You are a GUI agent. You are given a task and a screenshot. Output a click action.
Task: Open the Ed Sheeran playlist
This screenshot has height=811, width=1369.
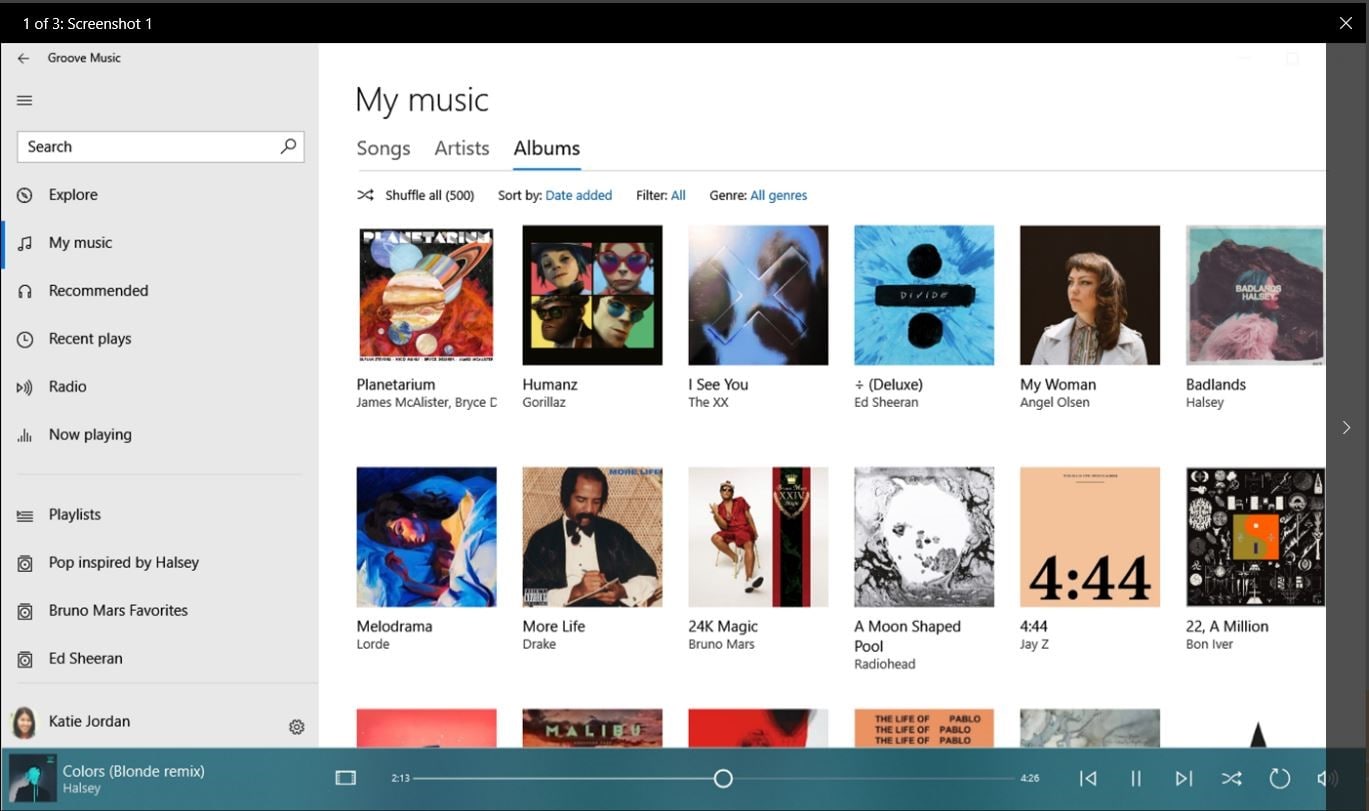tap(160, 659)
